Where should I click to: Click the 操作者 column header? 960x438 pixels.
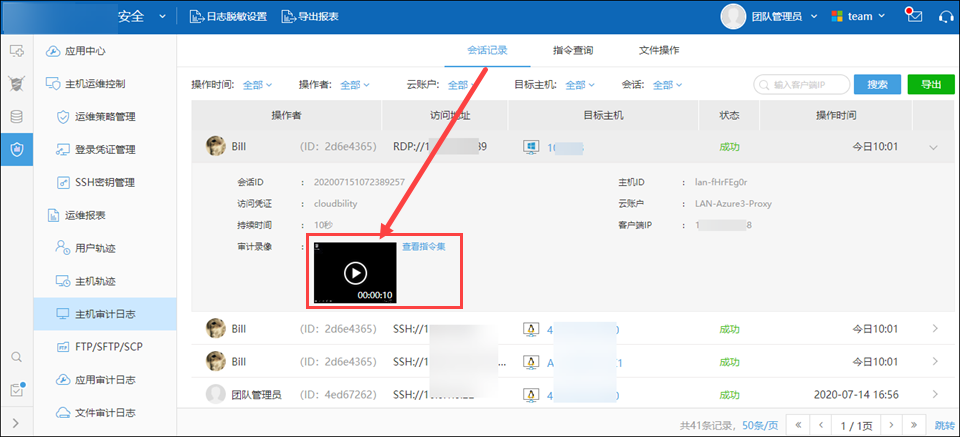click(x=287, y=115)
